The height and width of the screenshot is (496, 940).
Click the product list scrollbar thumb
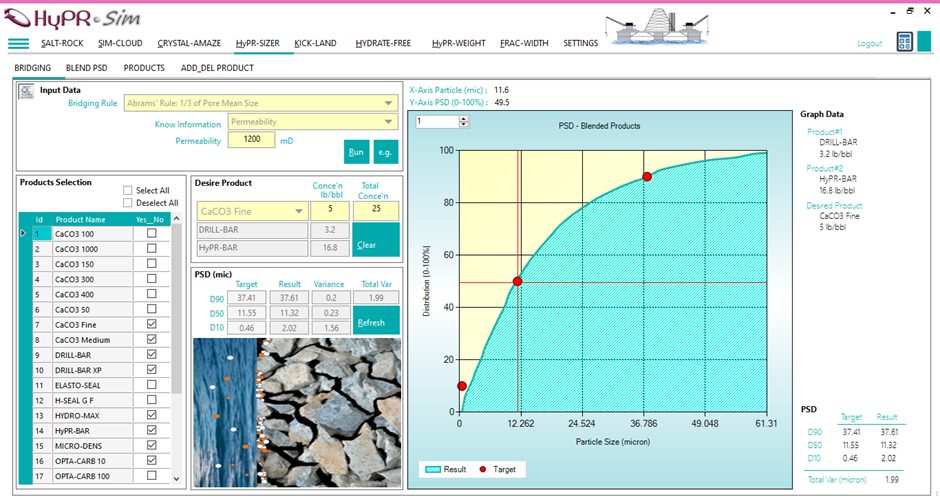tap(176, 308)
